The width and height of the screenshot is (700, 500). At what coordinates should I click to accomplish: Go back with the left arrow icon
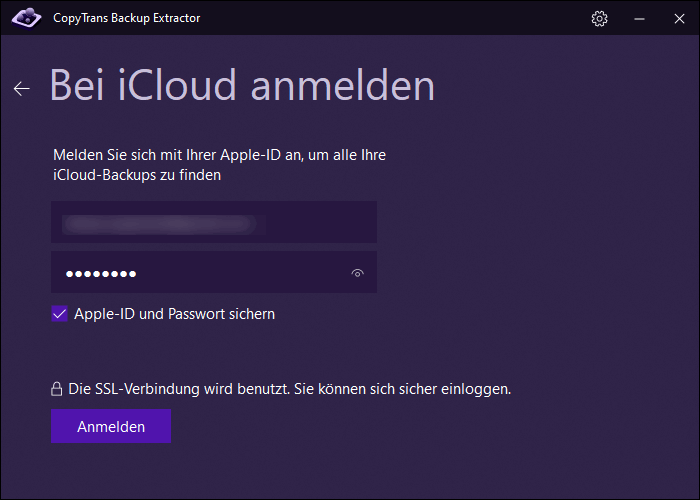[x=21, y=89]
